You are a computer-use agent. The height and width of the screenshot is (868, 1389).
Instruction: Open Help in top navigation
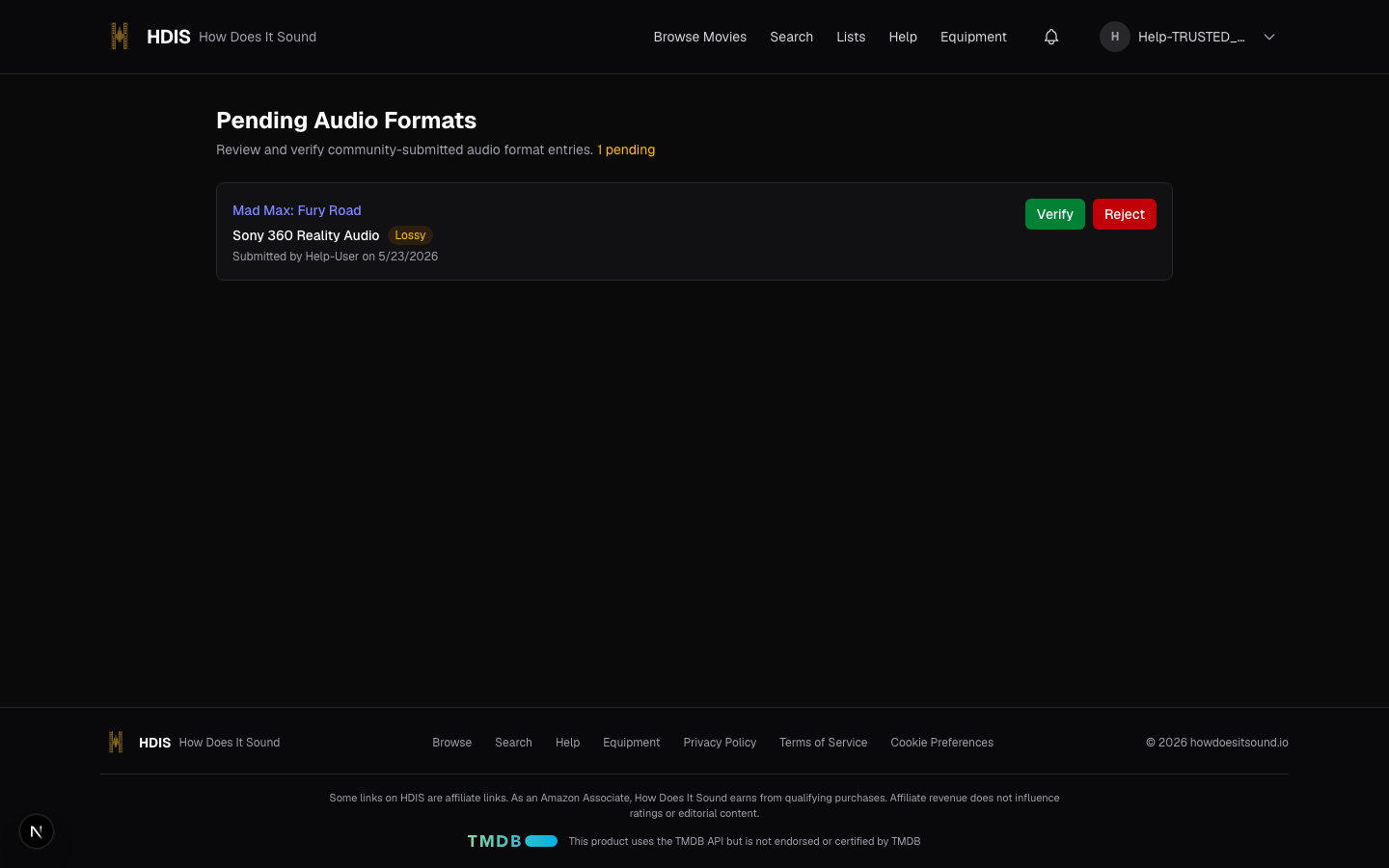pos(903,37)
